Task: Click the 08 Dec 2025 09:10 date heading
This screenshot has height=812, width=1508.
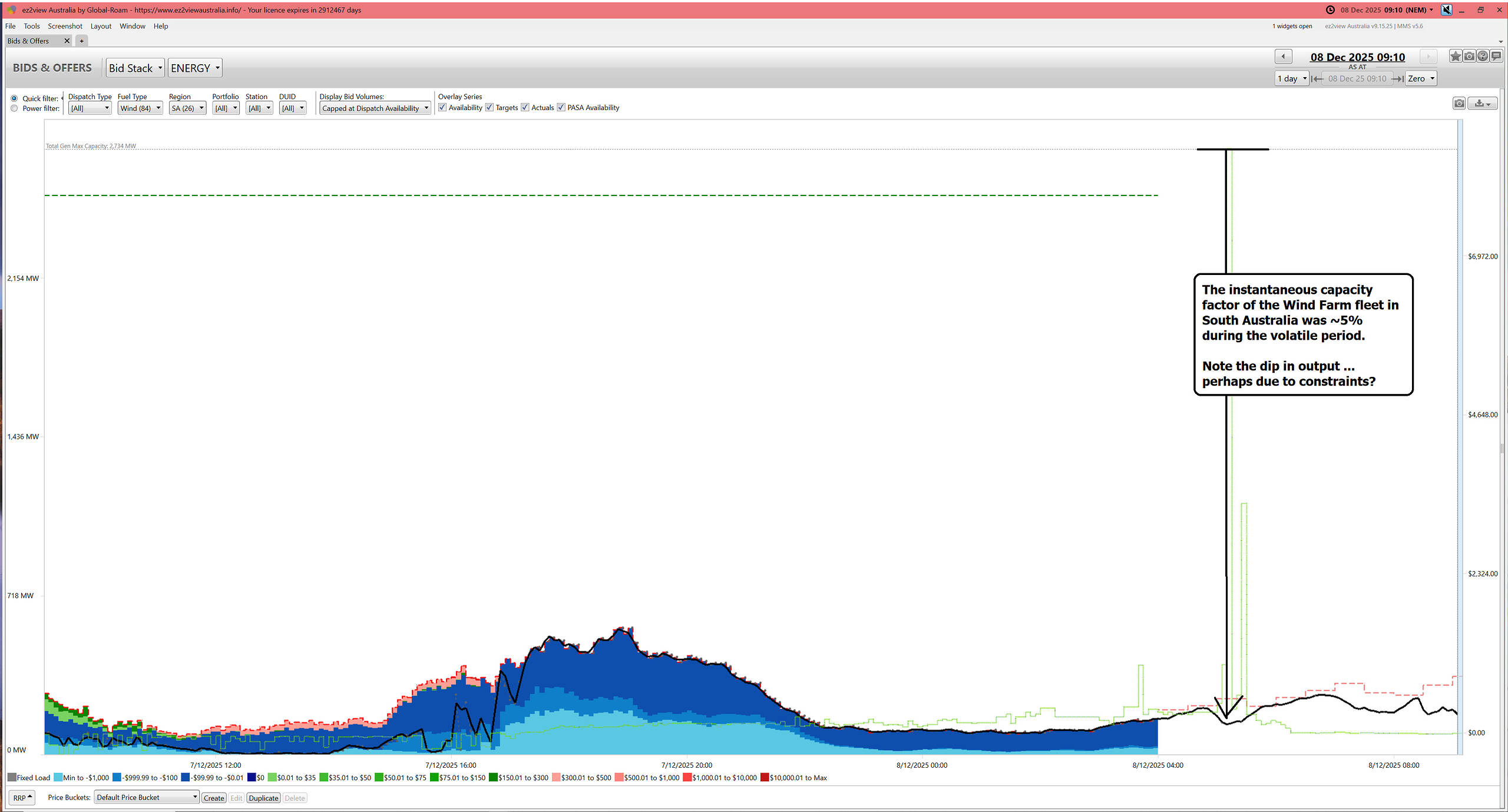Action: (x=1357, y=57)
